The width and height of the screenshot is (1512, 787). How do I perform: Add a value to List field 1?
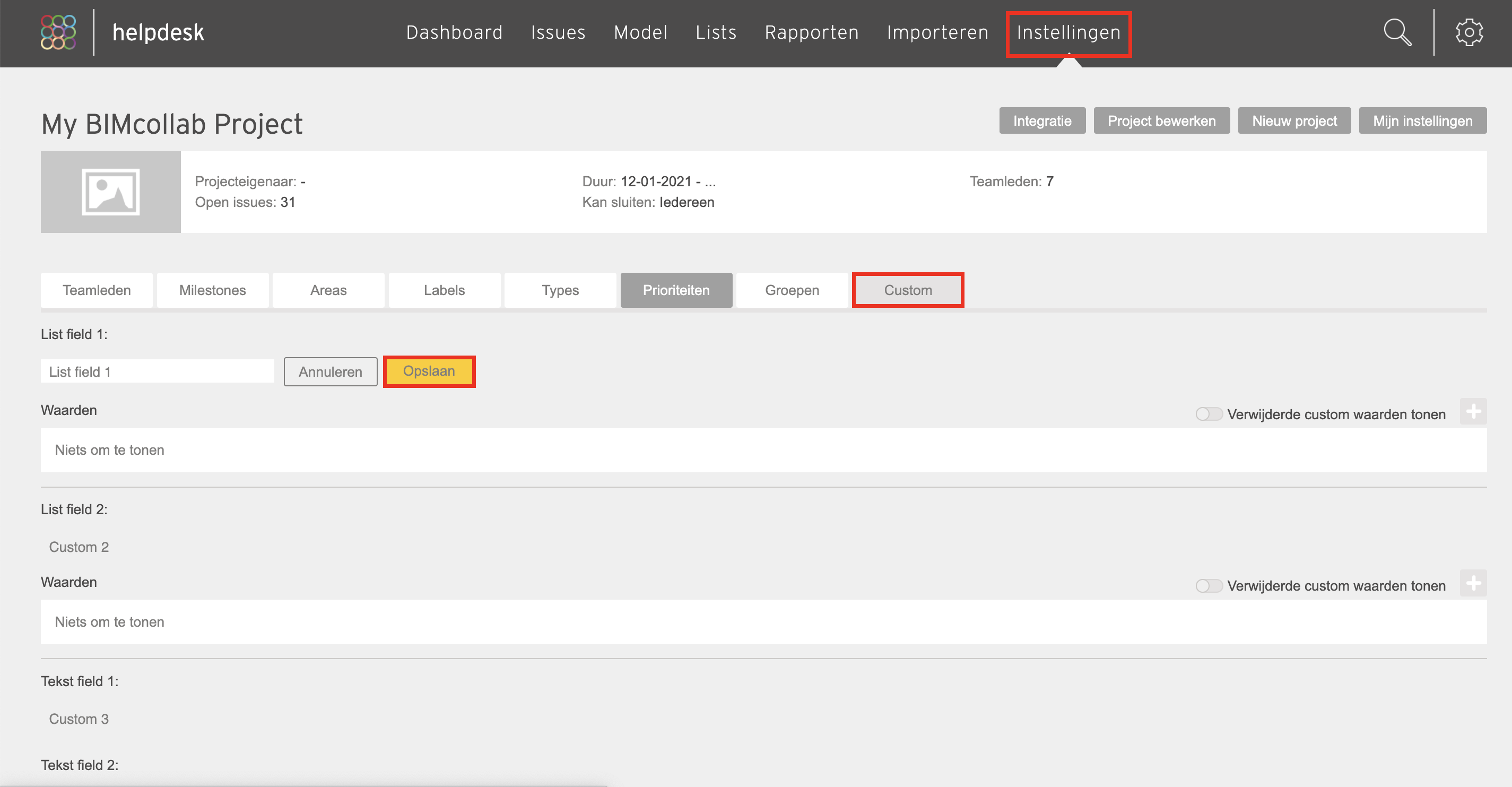1473,412
